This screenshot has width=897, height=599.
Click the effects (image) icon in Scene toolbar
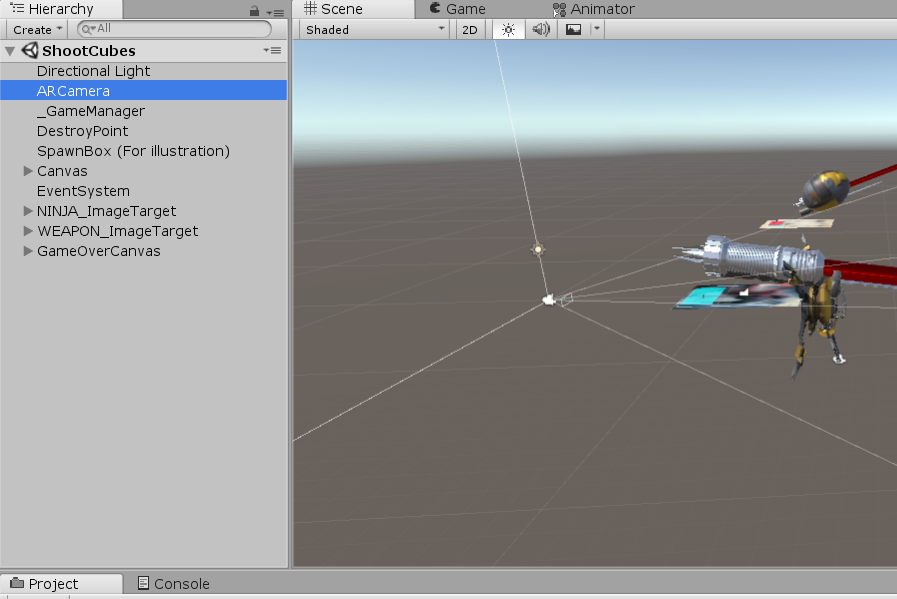point(572,29)
